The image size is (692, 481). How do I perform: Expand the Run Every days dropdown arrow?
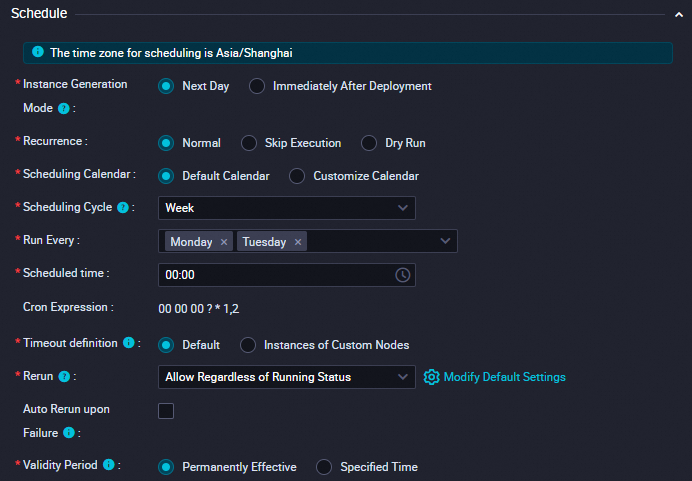coord(445,241)
